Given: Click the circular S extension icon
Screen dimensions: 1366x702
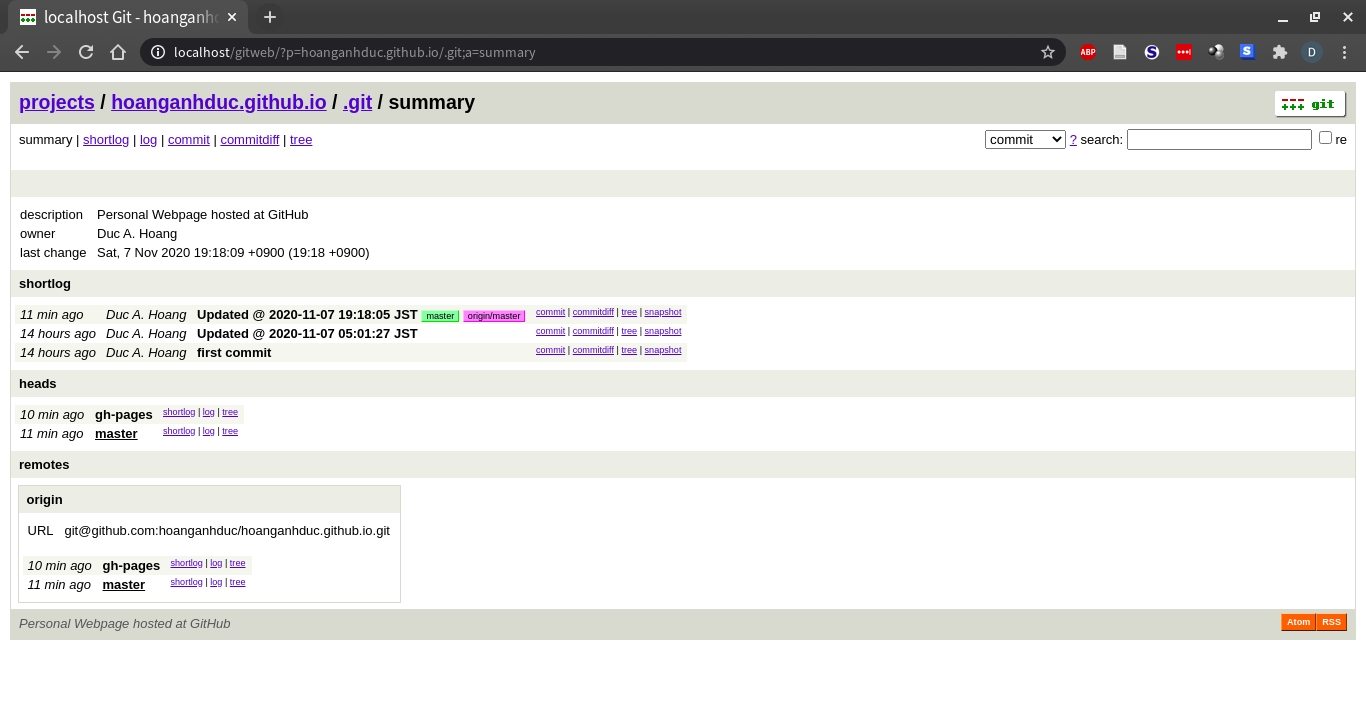Looking at the screenshot, I should tap(1152, 52).
